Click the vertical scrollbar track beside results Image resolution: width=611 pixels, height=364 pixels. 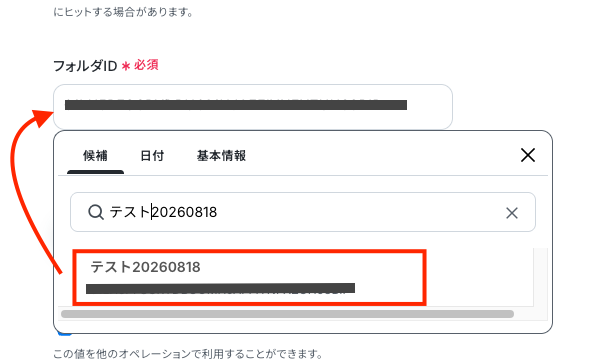click(540, 277)
